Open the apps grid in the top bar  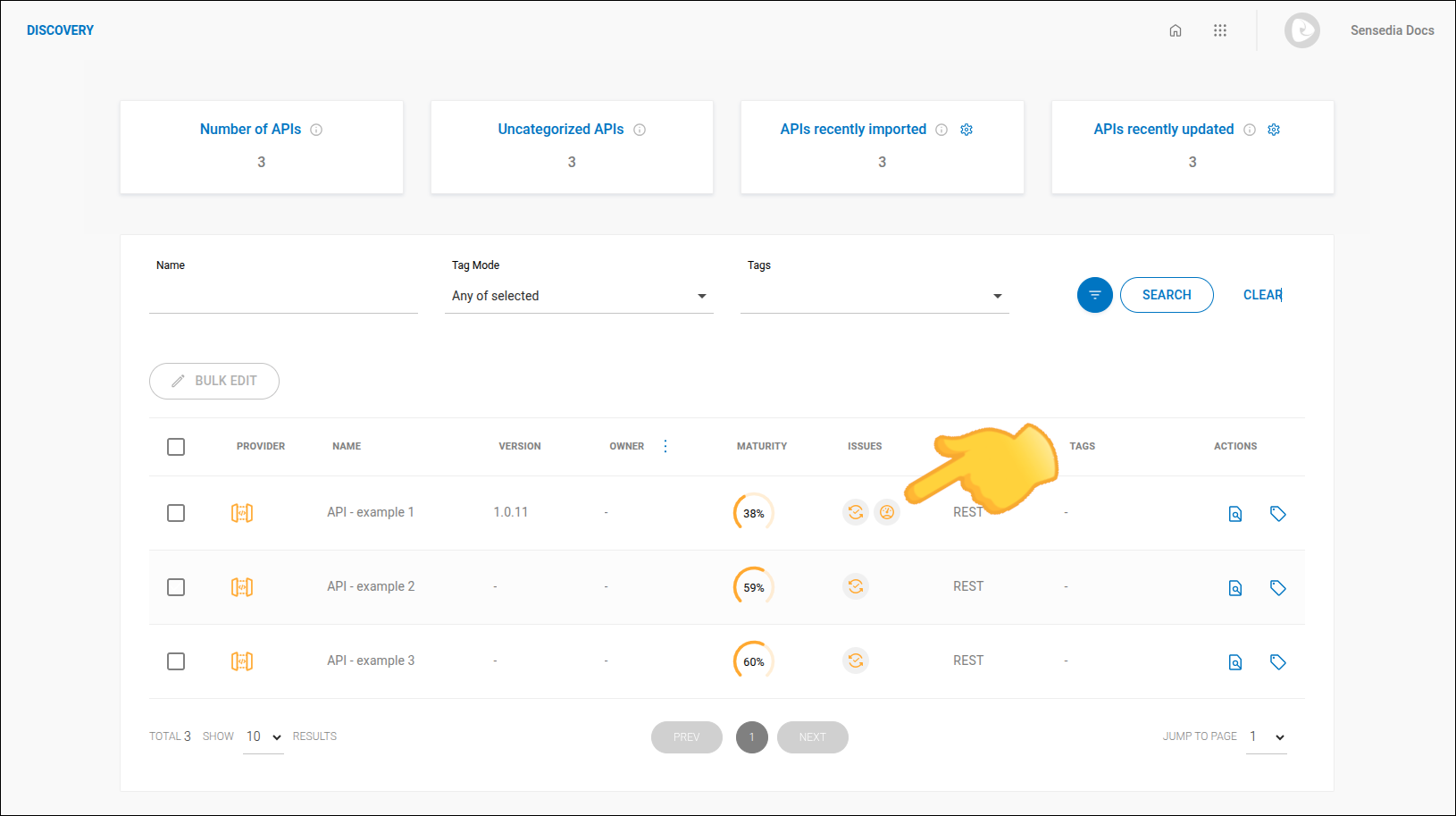click(x=1220, y=29)
